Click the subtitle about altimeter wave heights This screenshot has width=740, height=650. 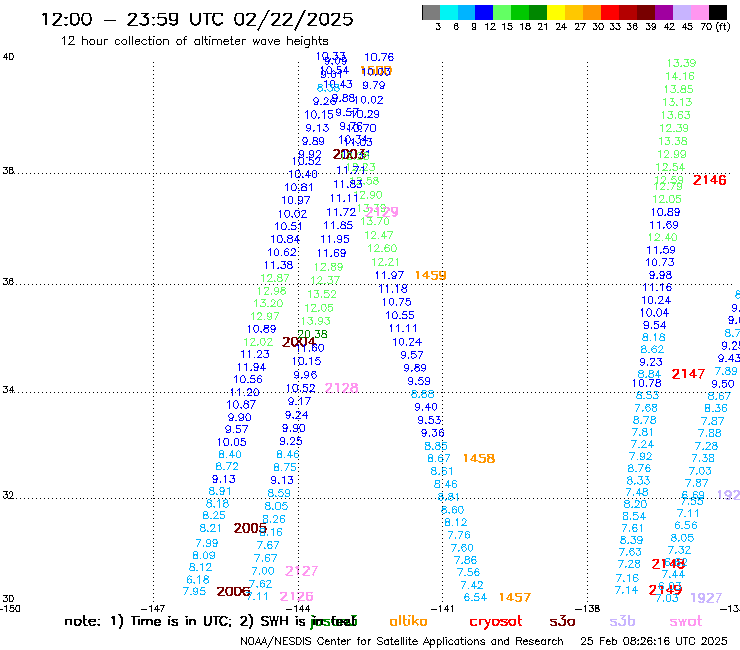click(x=194, y=41)
